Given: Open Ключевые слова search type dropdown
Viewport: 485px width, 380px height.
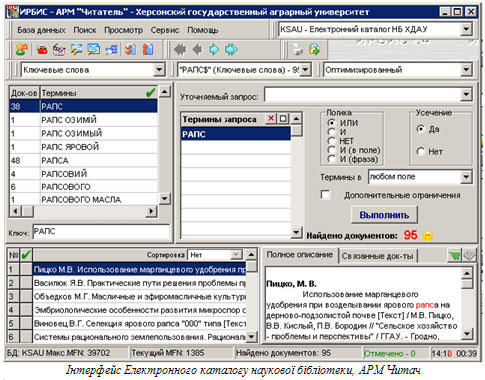Looking at the screenshot, I should [x=159, y=70].
